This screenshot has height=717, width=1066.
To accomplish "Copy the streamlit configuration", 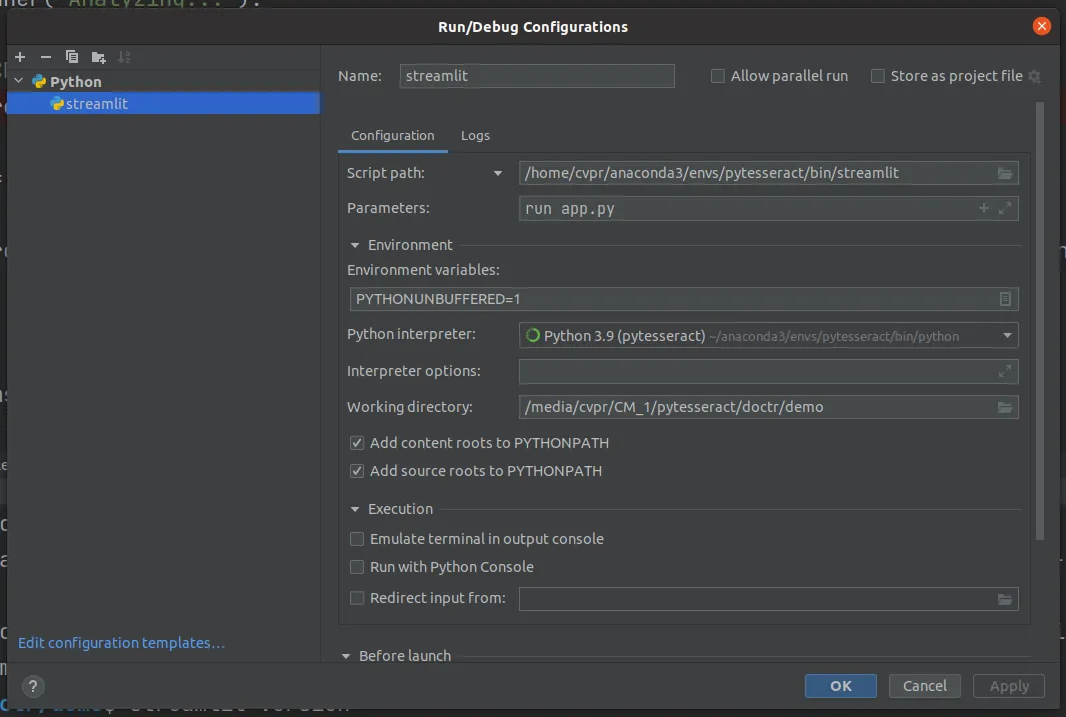I will point(70,57).
